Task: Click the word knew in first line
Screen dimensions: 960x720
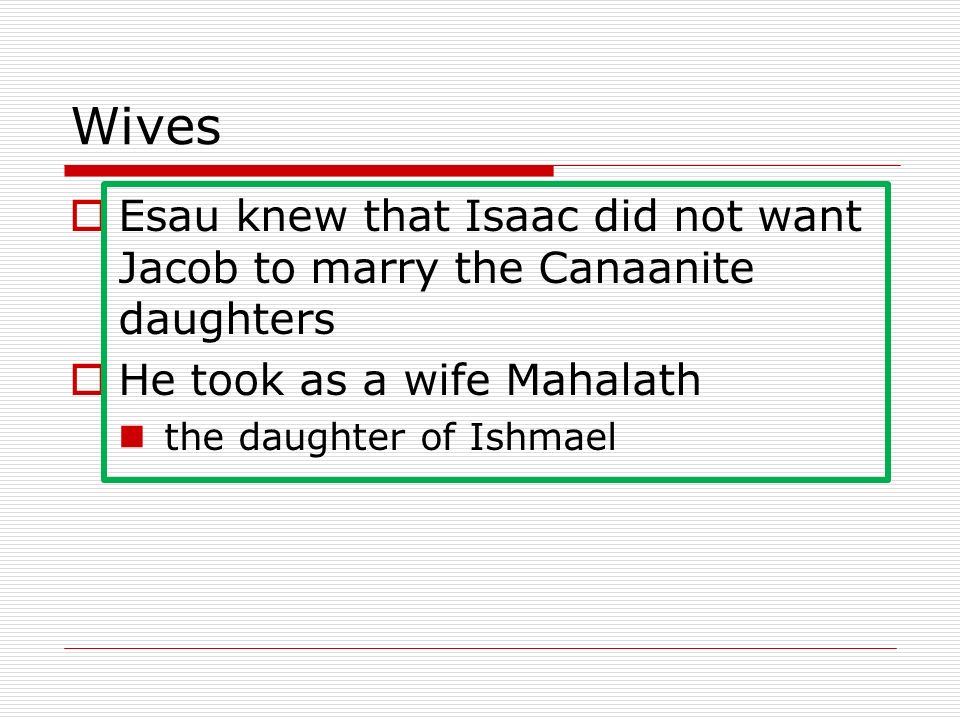Action: tap(291, 216)
